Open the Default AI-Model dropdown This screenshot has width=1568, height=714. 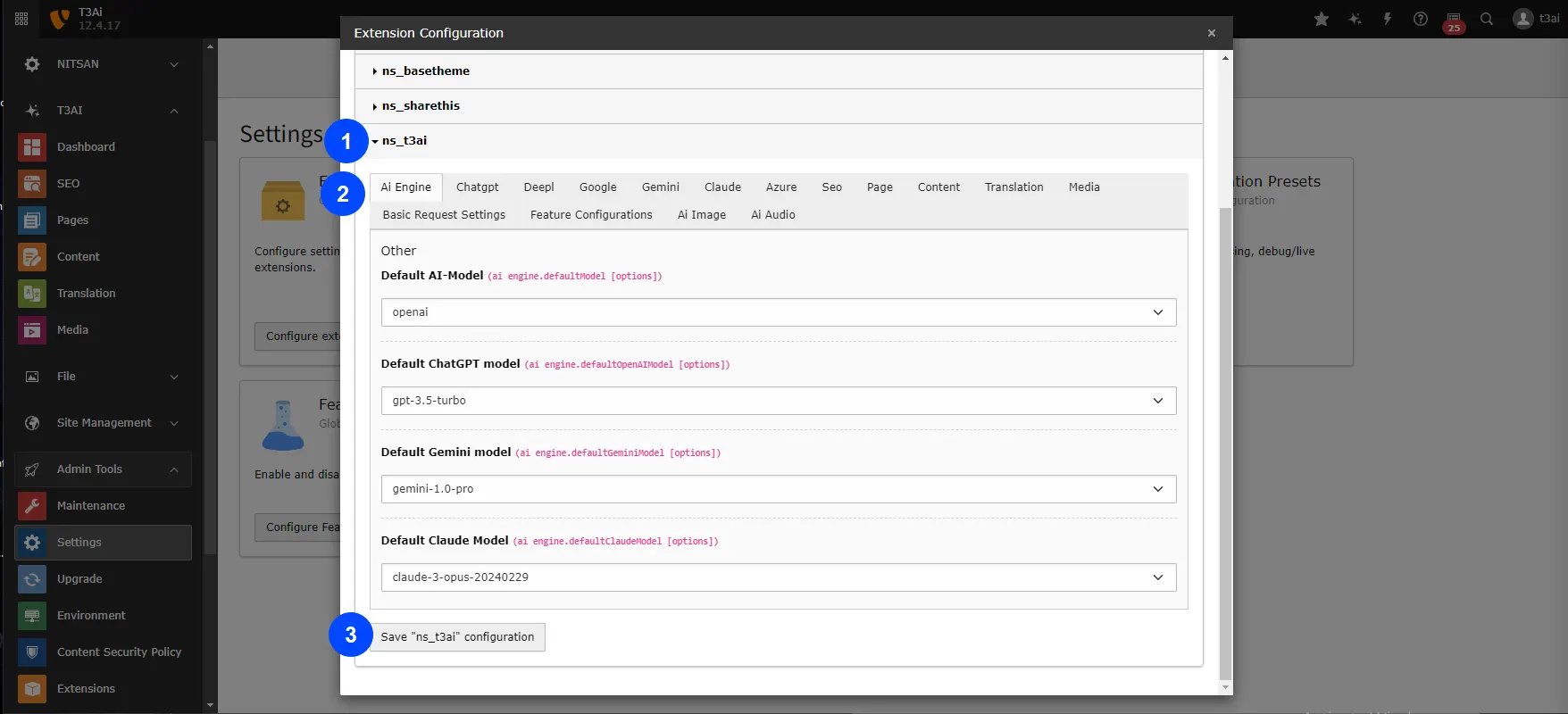click(779, 312)
